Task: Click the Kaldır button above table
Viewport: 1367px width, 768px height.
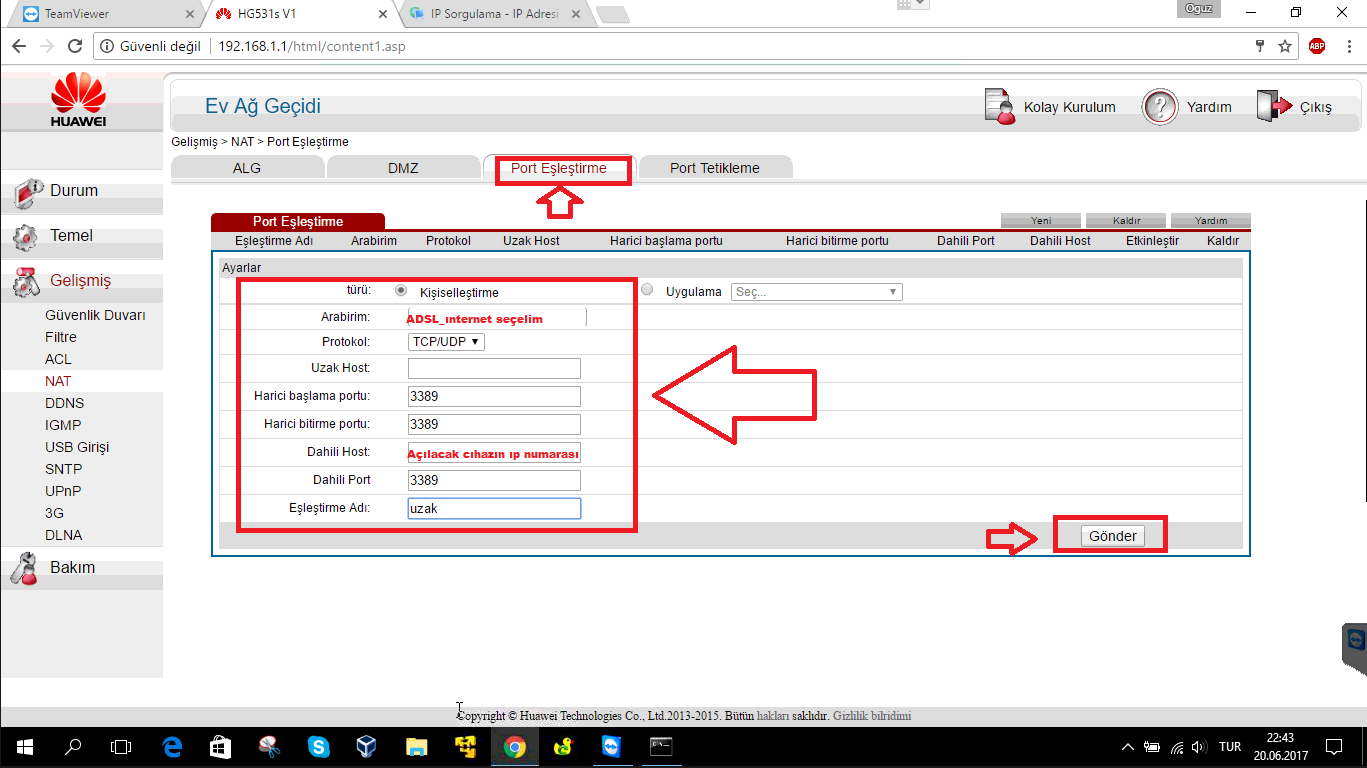Action: [1126, 220]
